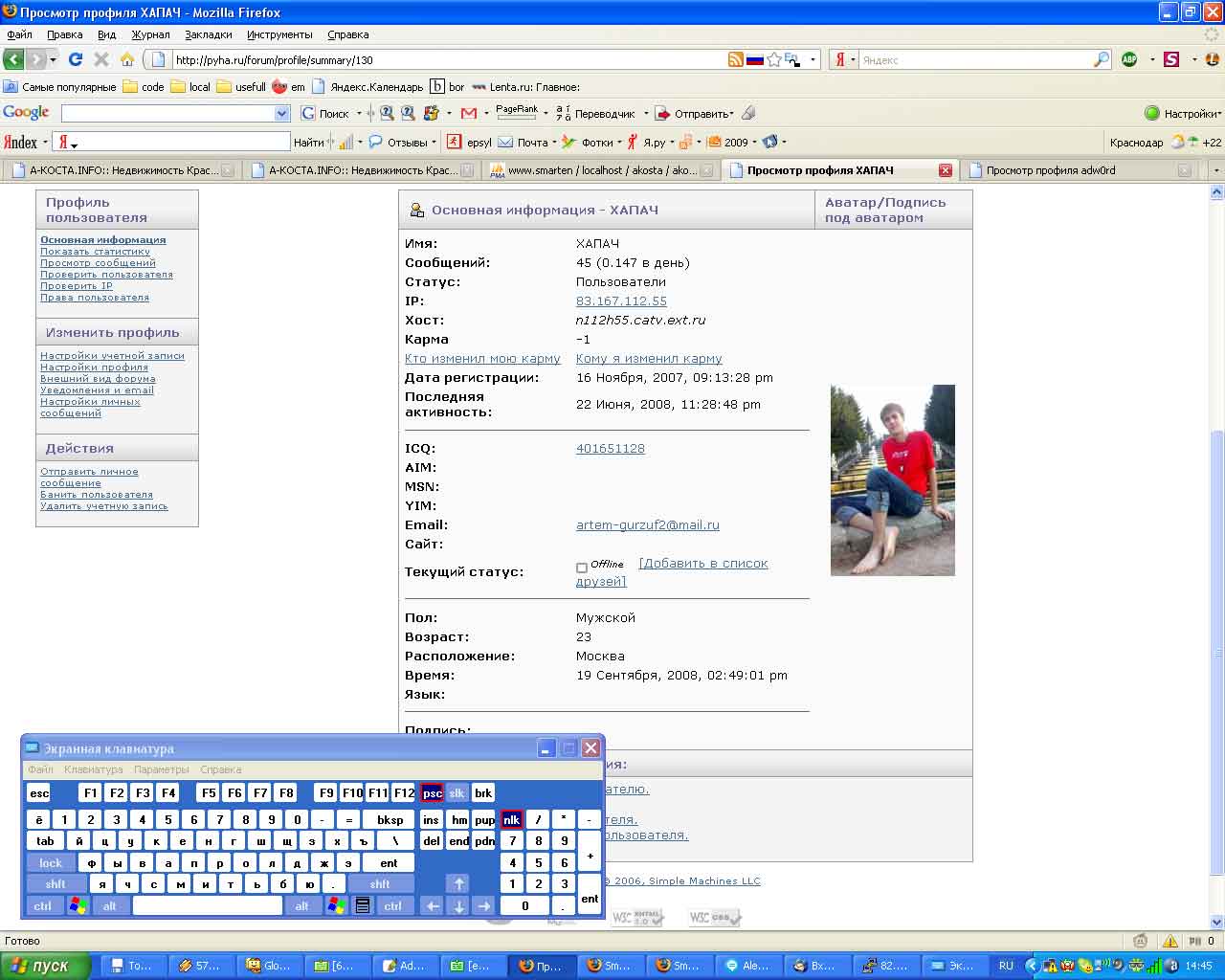Click the Банить пользователя link

[x=96, y=495]
